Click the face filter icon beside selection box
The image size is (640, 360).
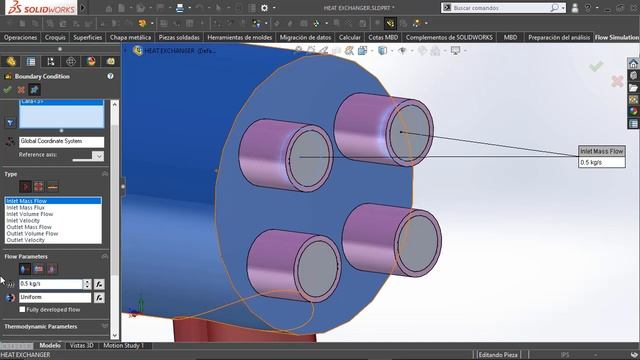coord(10,122)
